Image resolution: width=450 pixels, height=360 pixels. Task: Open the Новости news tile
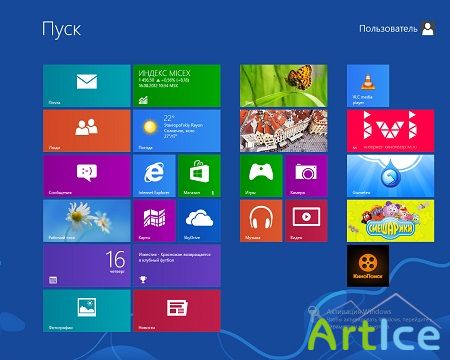point(177,311)
